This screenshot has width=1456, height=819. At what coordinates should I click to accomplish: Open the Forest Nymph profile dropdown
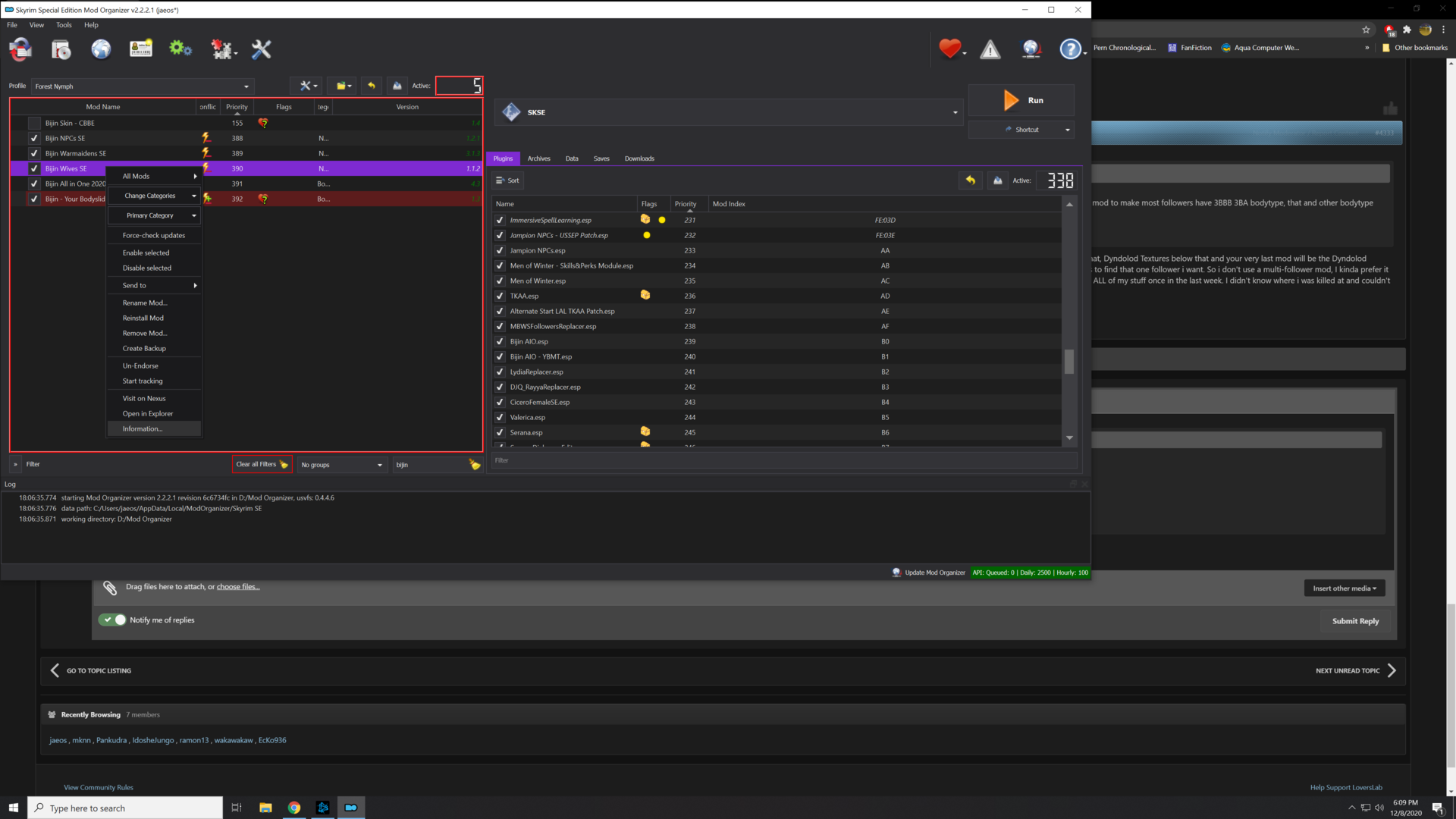[x=142, y=86]
